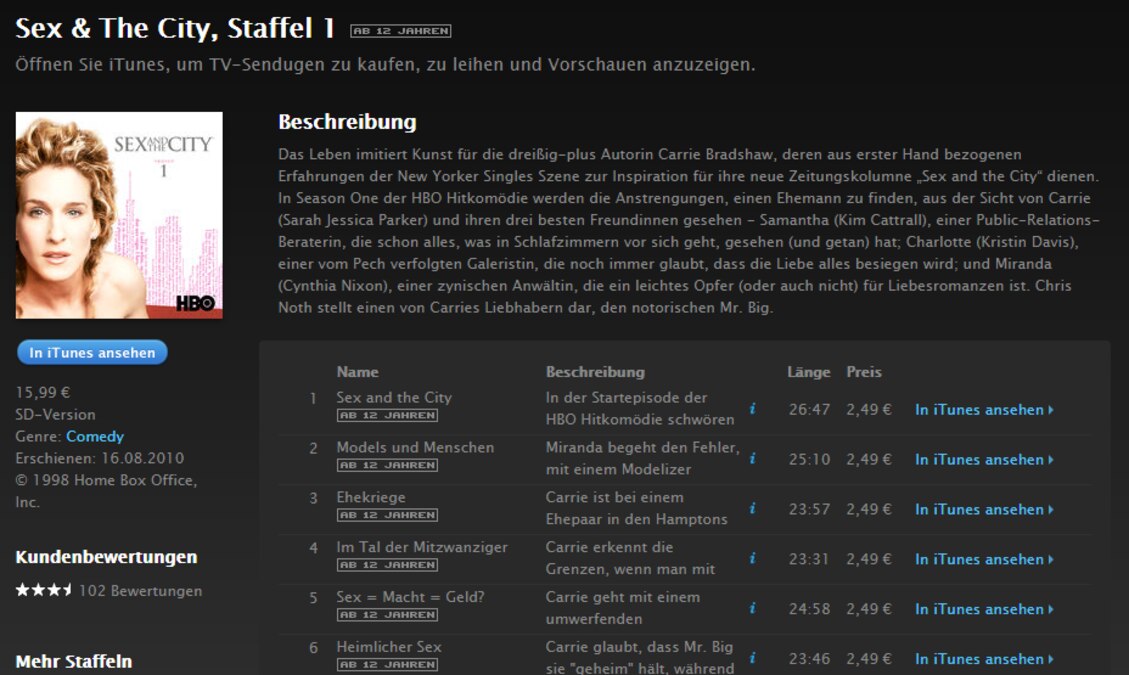Viewport: 1129px width, 675px height.
Task: Click the duration 23:57 of Ehekriege
Action: point(809,509)
